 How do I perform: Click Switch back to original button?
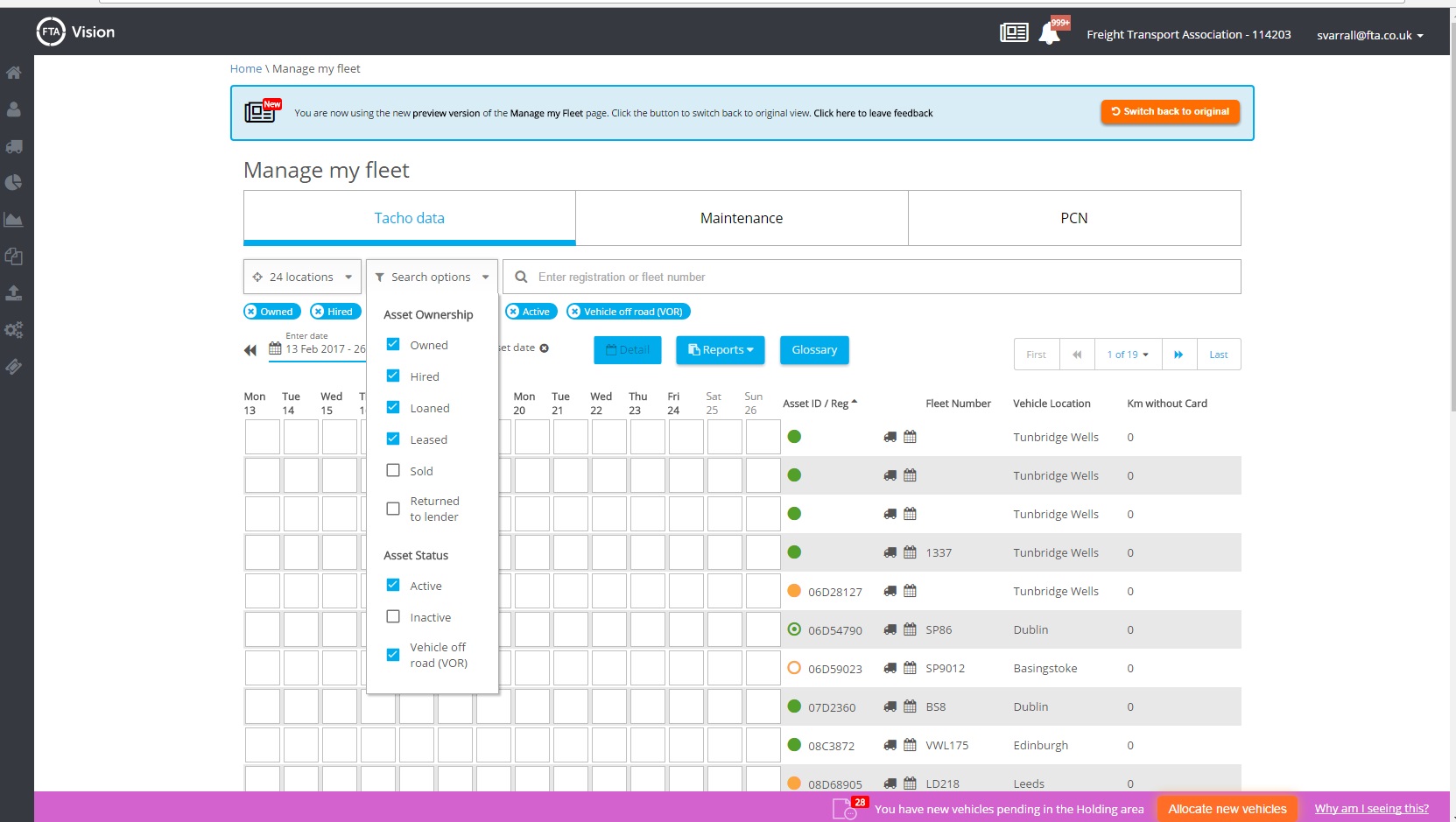tap(1170, 112)
